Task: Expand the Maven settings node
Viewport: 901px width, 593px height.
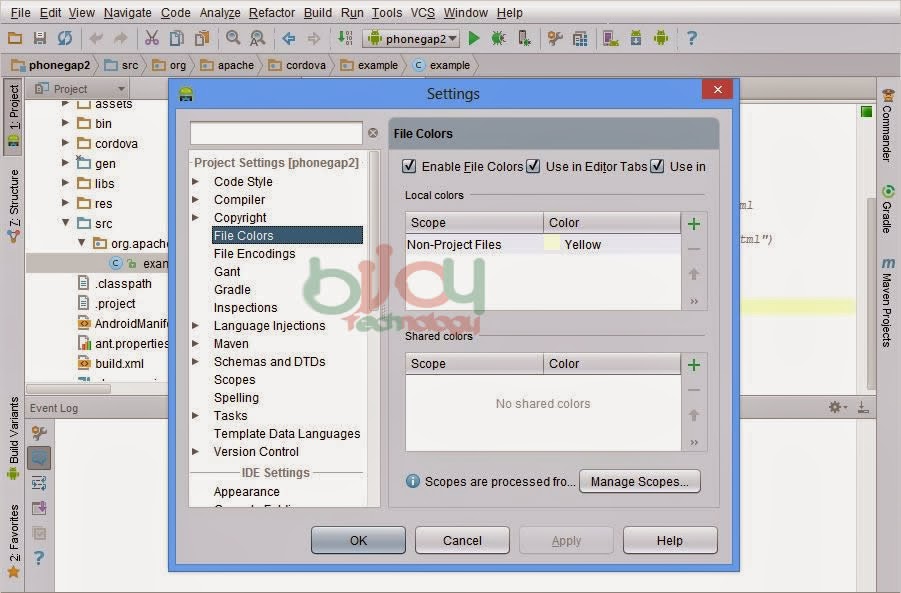Action: tap(195, 343)
